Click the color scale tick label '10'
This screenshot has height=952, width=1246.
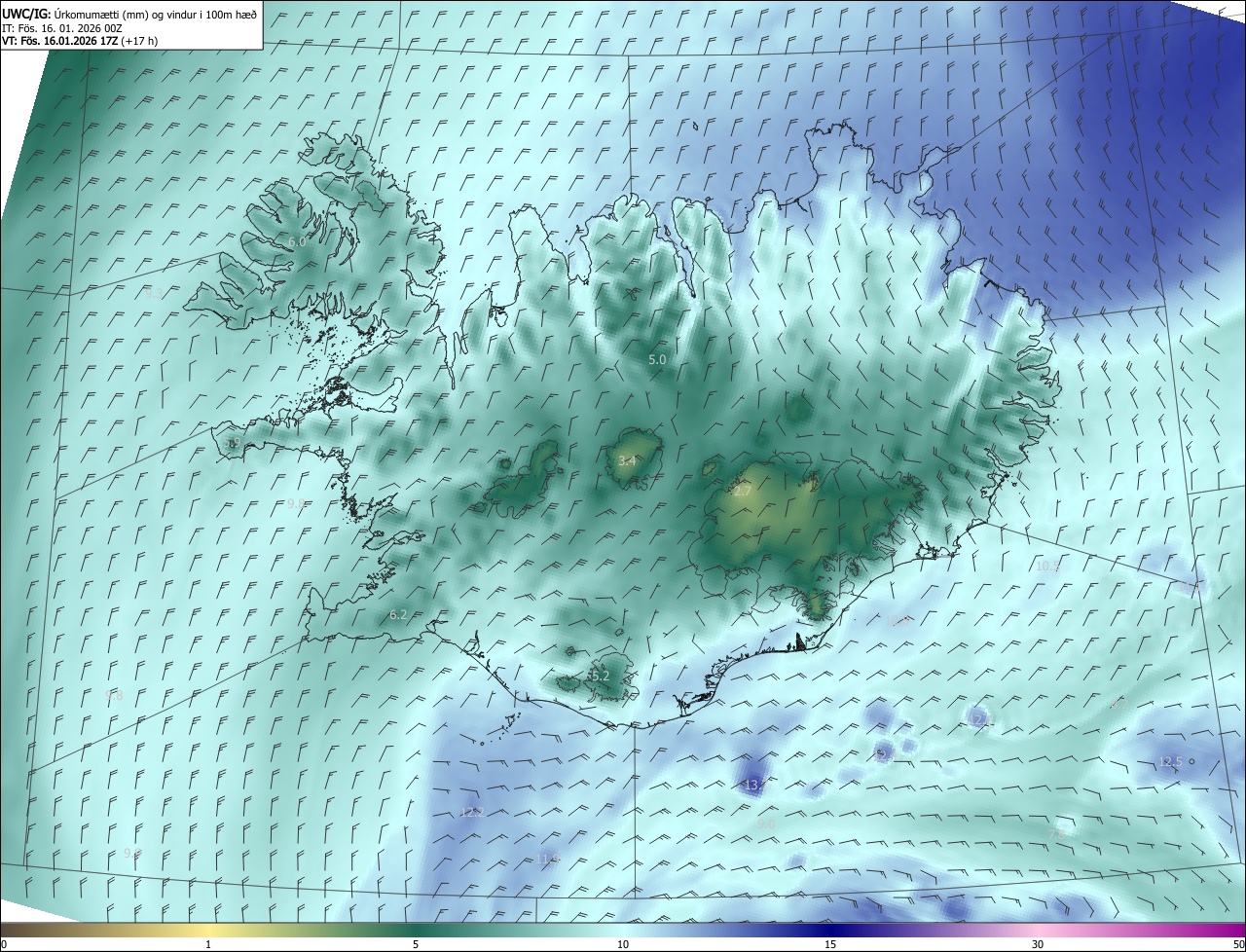[x=623, y=944]
